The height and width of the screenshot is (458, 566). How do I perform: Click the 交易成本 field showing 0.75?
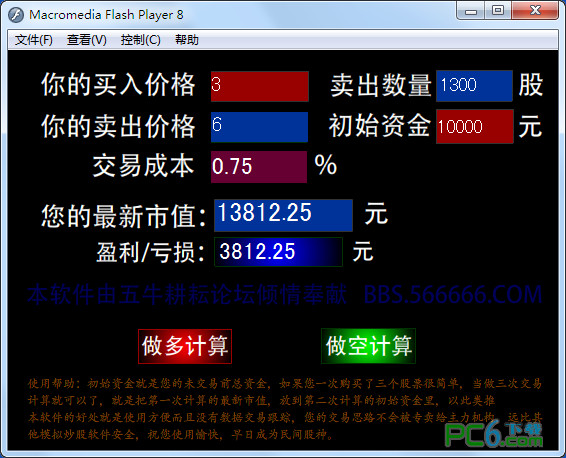tap(259, 167)
